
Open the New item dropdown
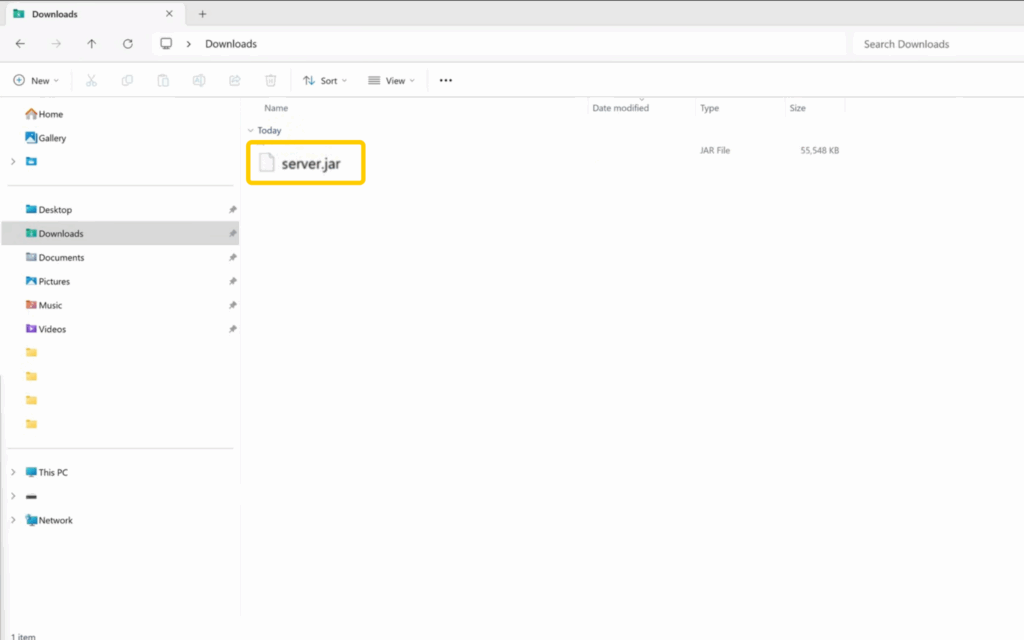(37, 80)
